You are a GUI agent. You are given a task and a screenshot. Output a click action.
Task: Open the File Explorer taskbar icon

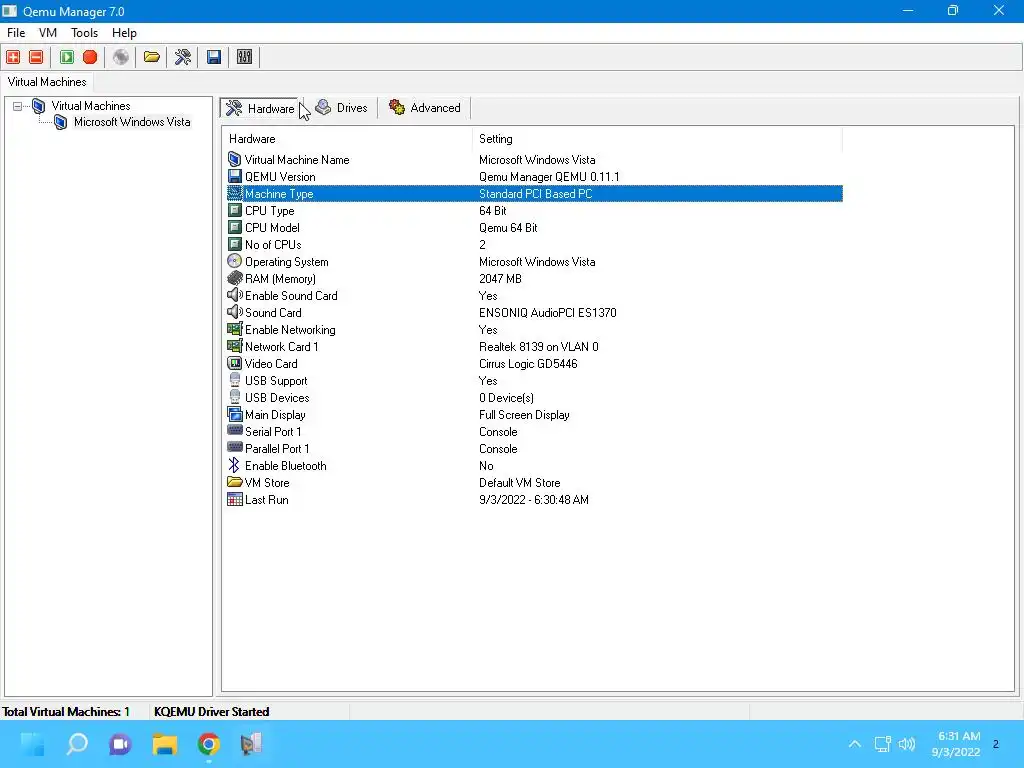(x=165, y=744)
